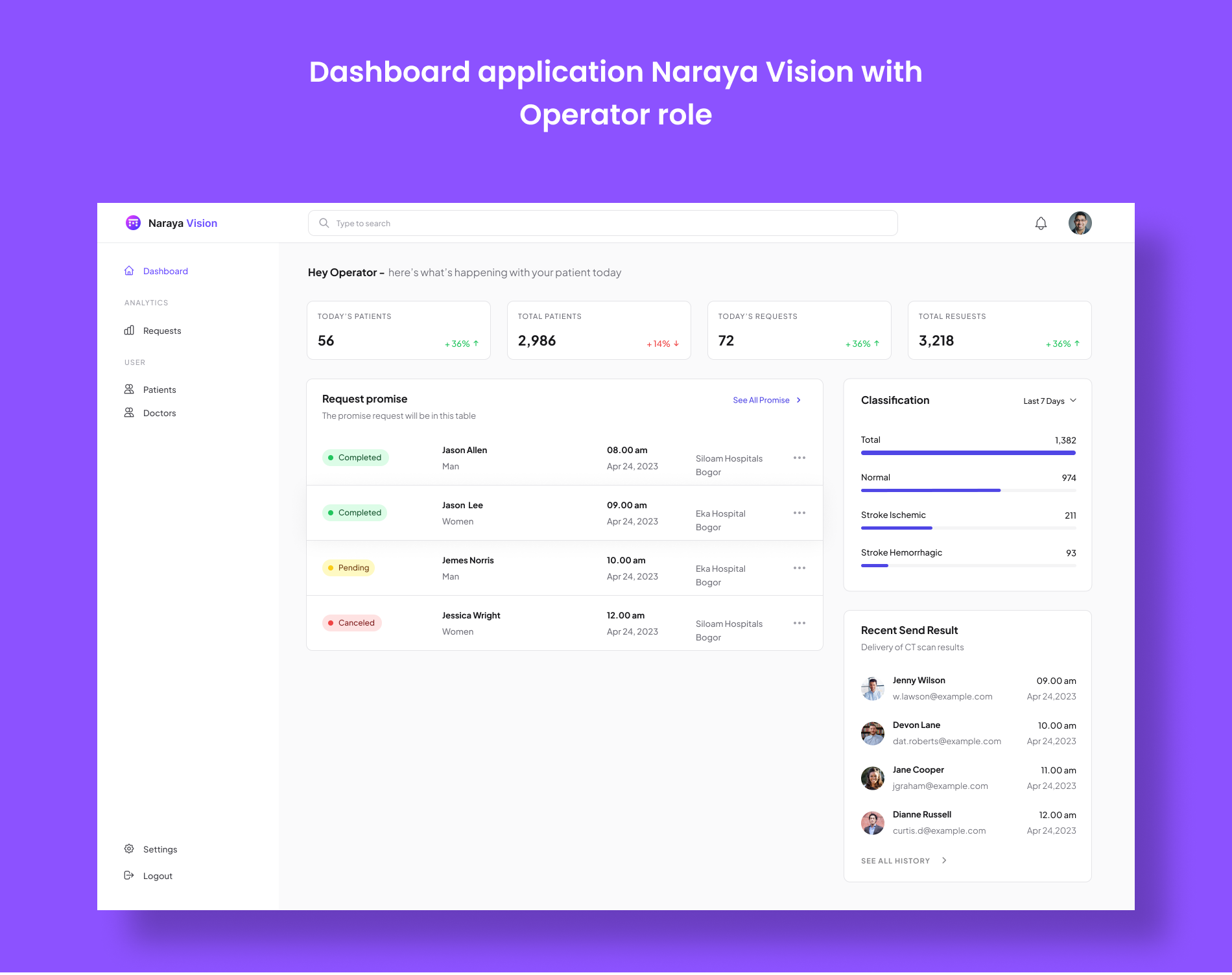Click the Logout arrow icon
1232x975 pixels.
(x=129, y=876)
